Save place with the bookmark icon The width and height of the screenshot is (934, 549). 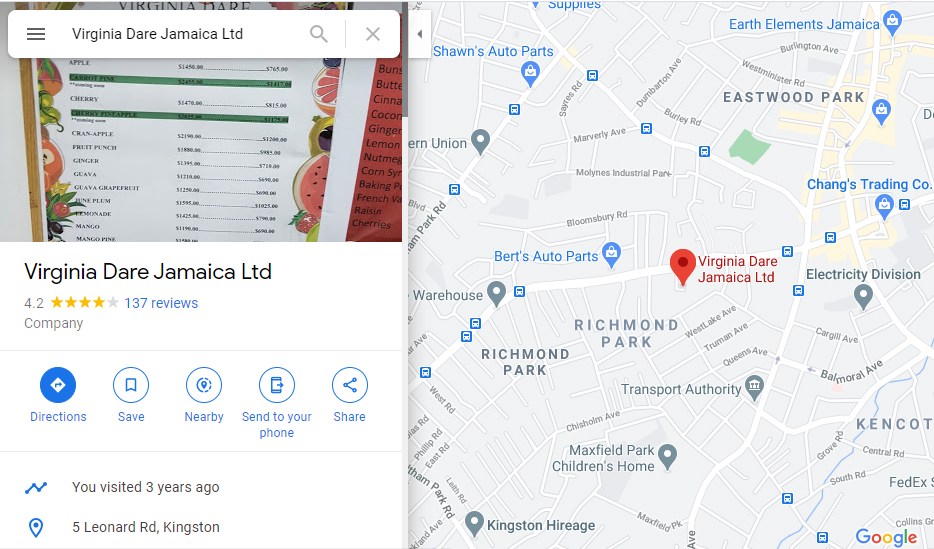pyautogui.click(x=131, y=385)
